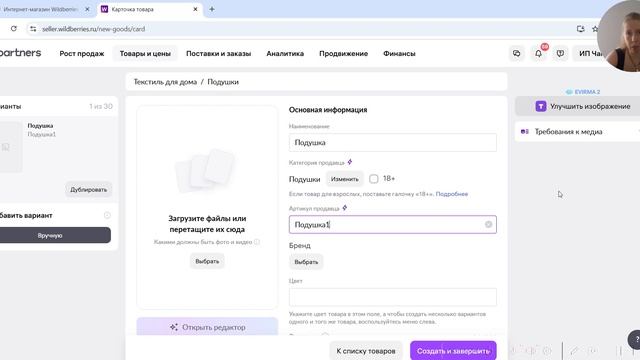Image resolution: width=640 pixels, height=360 pixels.
Task: Open the Аналитика menu
Action: (285, 53)
